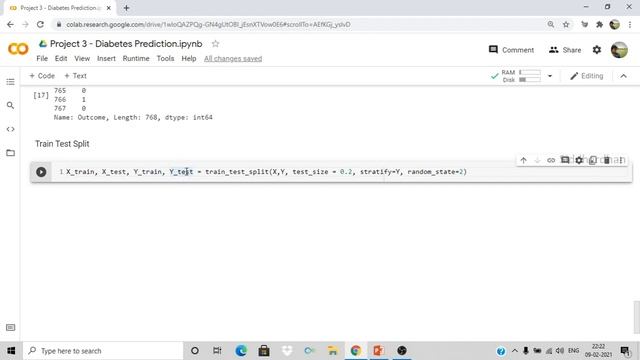Open the Edit menu

point(61,58)
